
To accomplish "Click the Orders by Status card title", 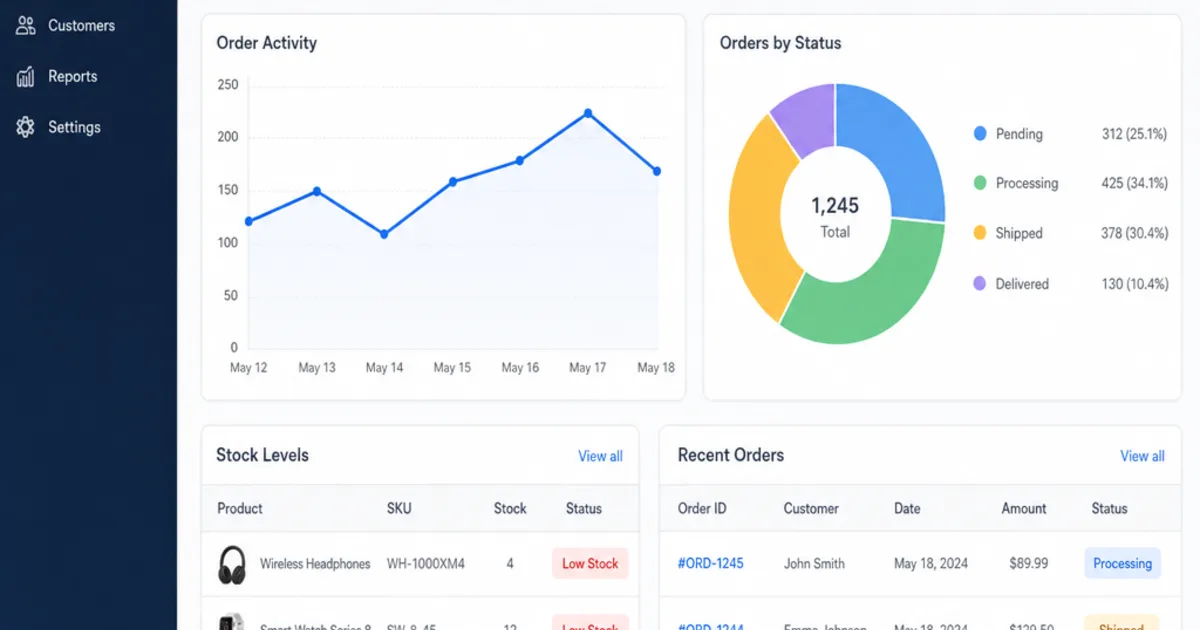I will 780,43.
